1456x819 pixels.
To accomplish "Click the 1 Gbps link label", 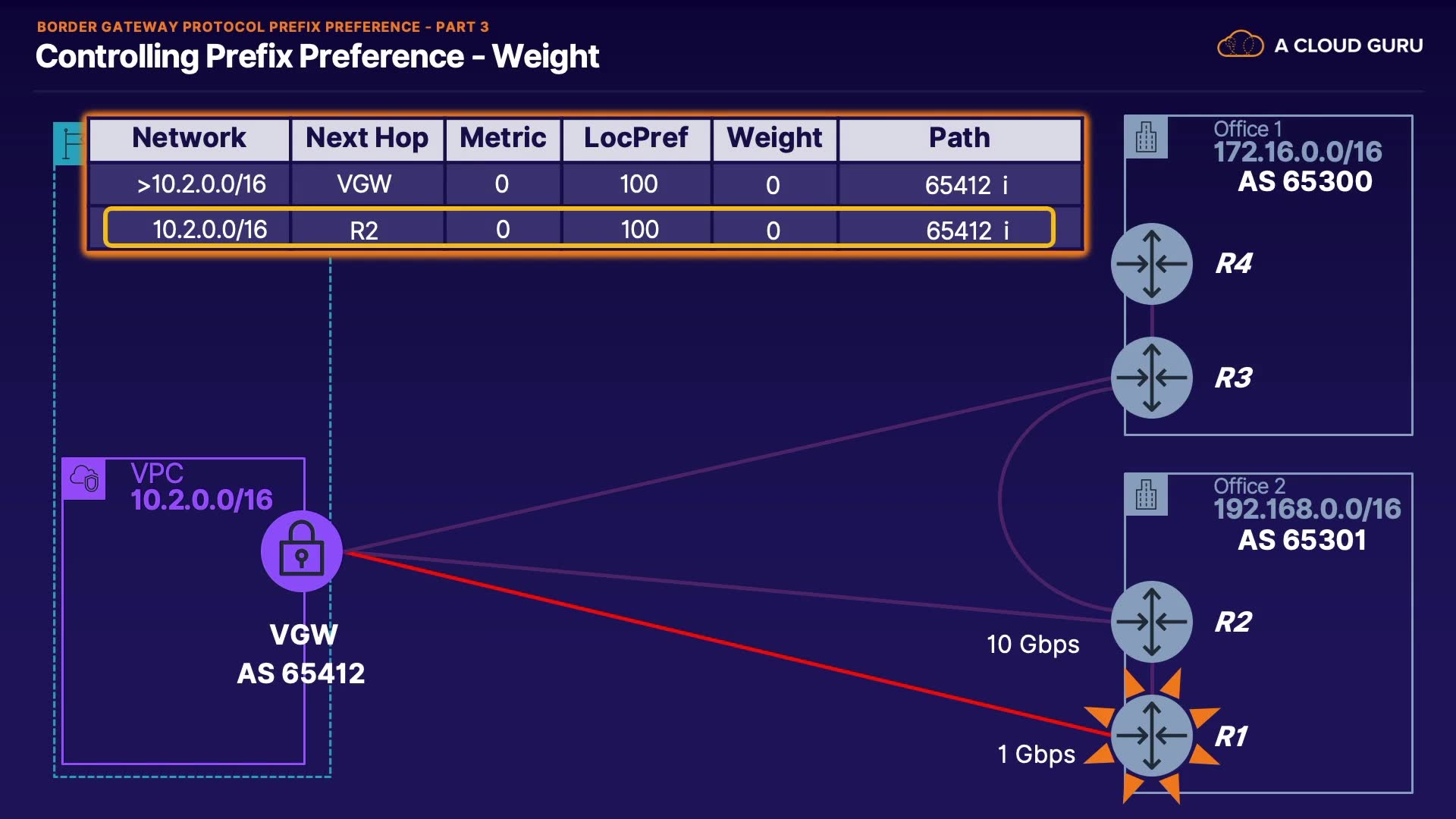I will pos(1036,755).
